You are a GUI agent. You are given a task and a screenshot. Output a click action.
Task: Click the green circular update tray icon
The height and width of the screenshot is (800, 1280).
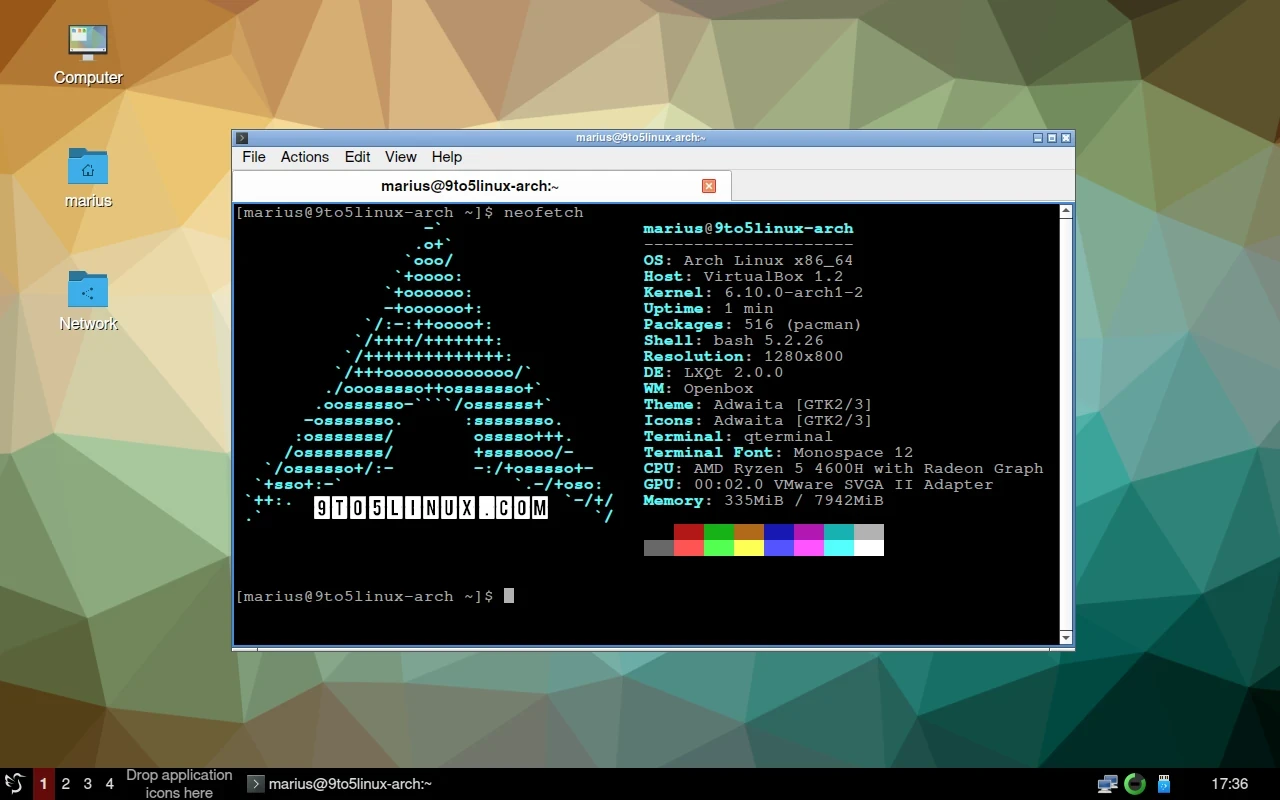coord(1134,784)
